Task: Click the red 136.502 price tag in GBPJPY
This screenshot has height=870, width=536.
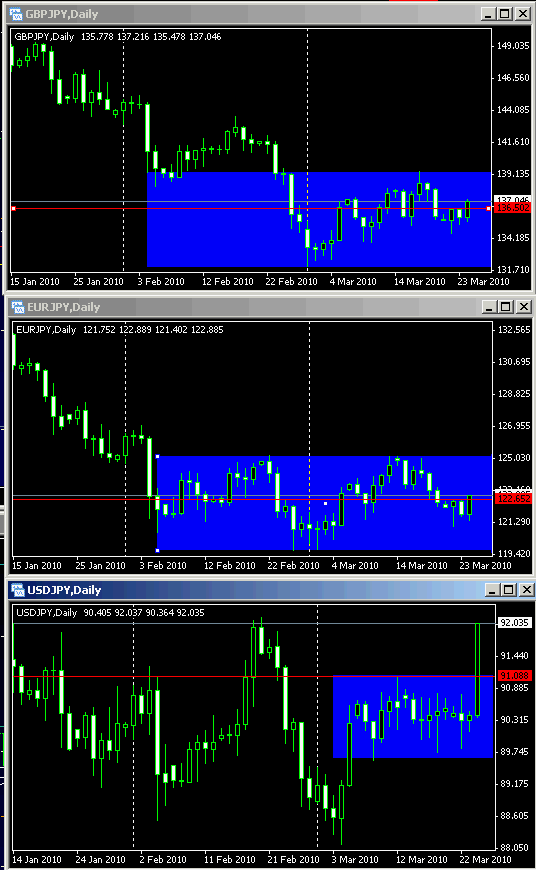Action: point(513,208)
